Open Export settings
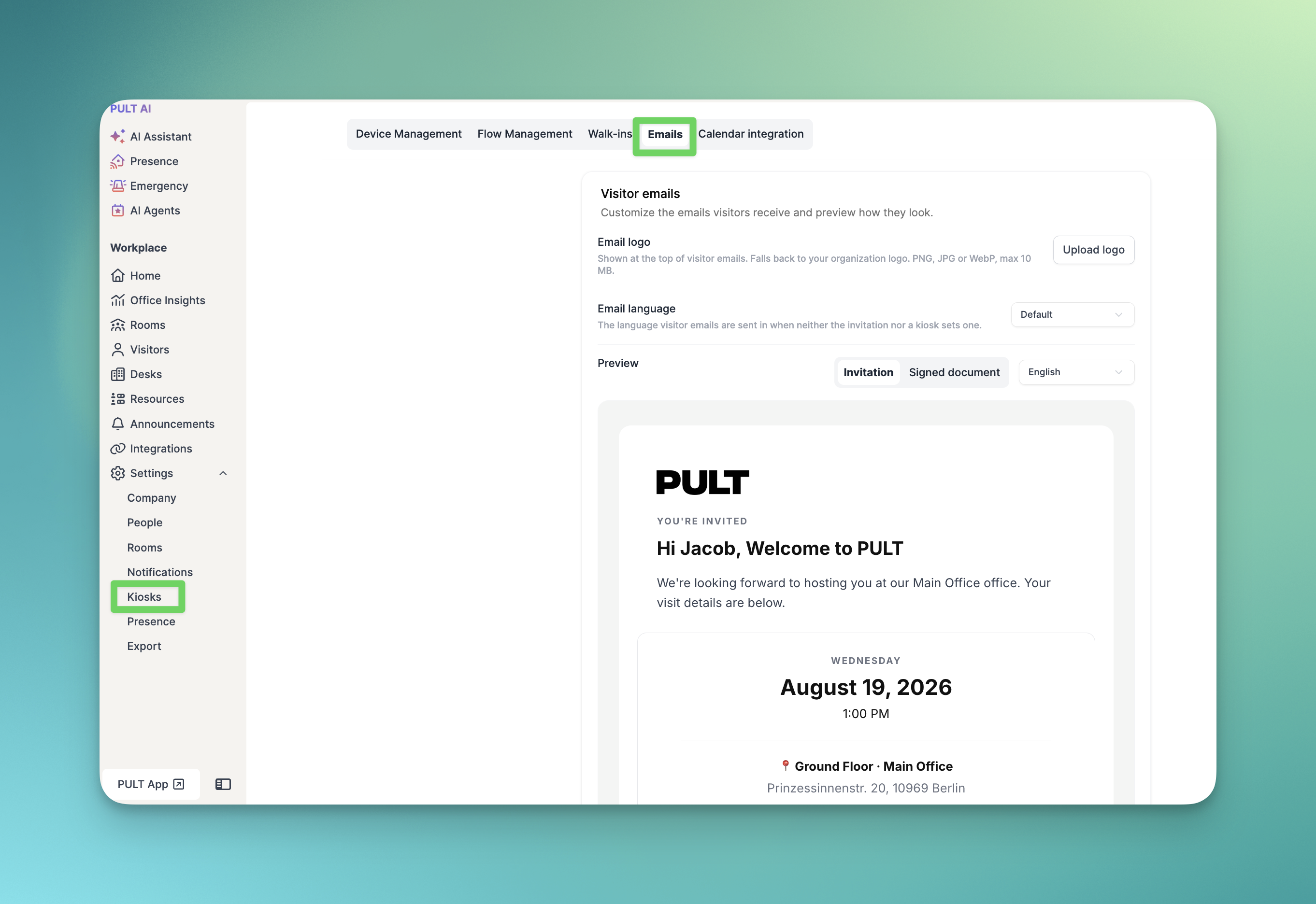 [144, 646]
